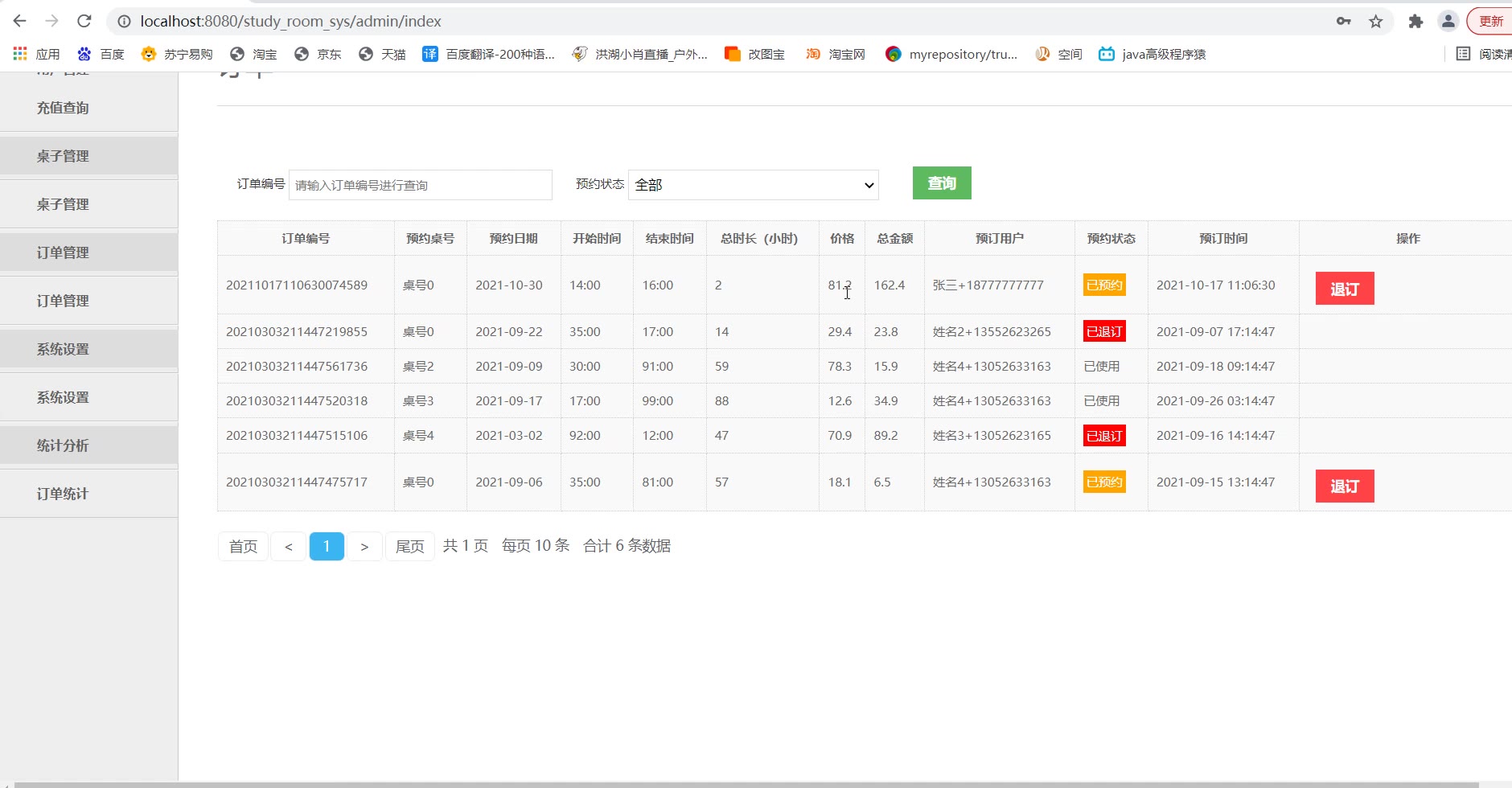This screenshot has width=1512, height=788.
Task: Open the 百度 bookmark
Action: point(101,54)
